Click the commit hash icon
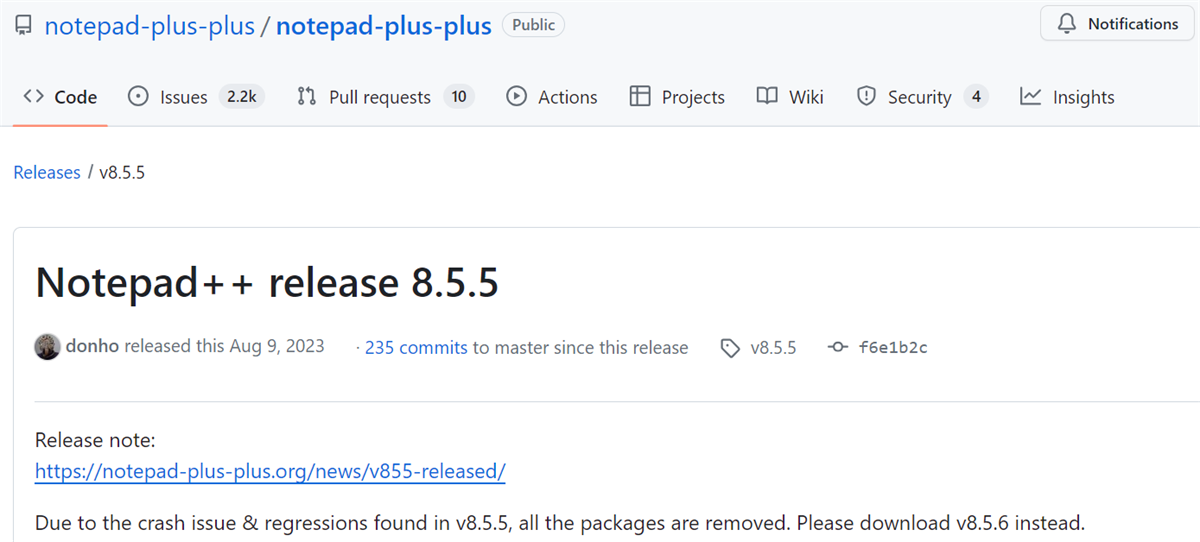This screenshot has width=1200, height=542. (x=838, y=348)
